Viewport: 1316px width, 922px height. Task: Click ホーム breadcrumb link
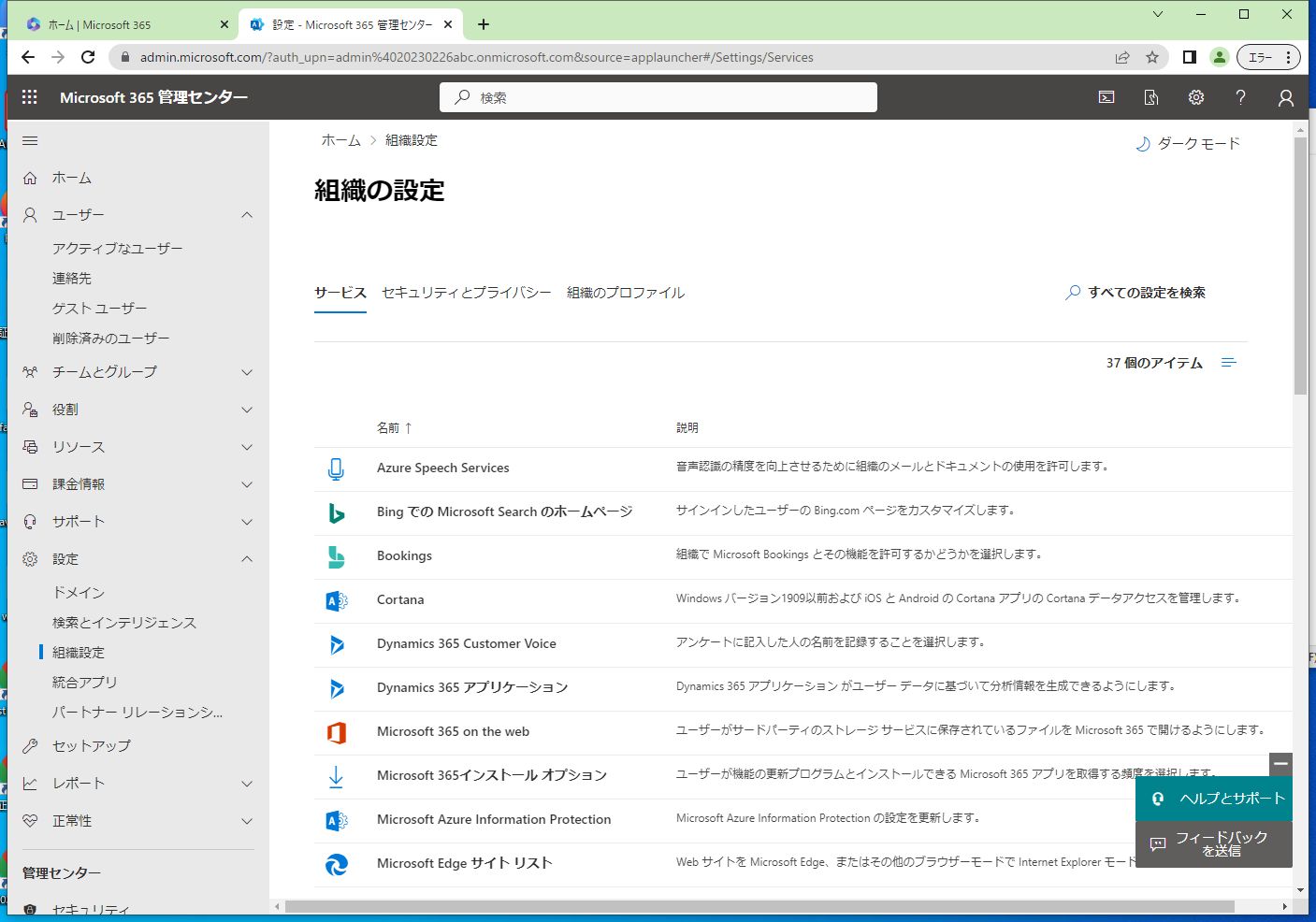click(x=340, y=140)
